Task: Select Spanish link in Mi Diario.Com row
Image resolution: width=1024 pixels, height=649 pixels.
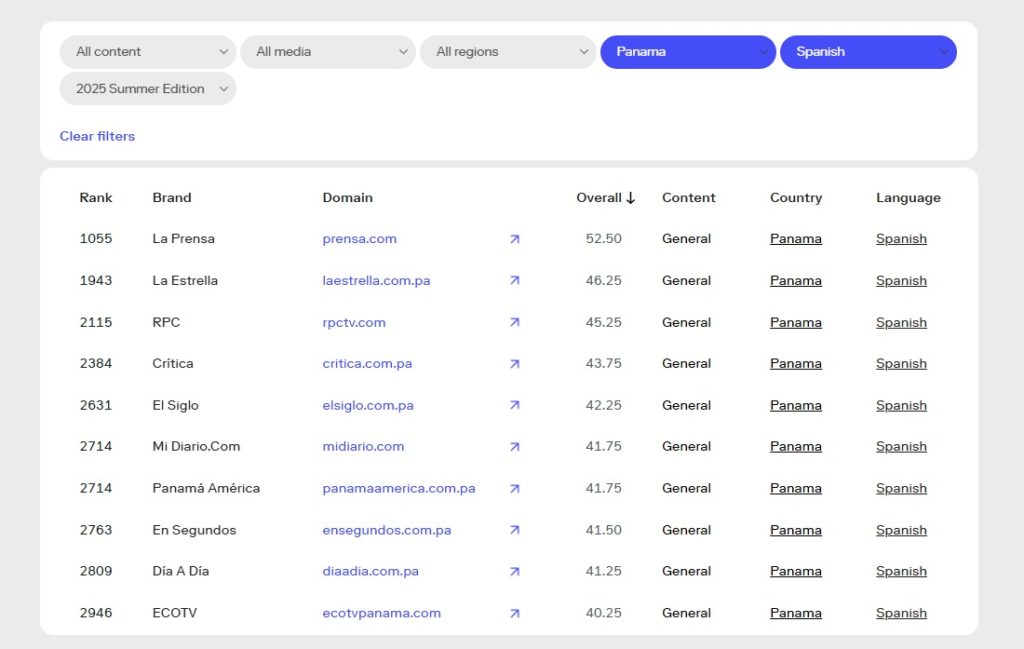Action: (x=901, y=447)
